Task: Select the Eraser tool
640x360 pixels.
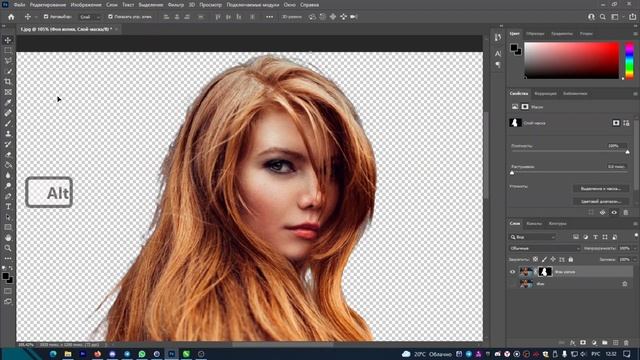Action: (x=8, y=155)
